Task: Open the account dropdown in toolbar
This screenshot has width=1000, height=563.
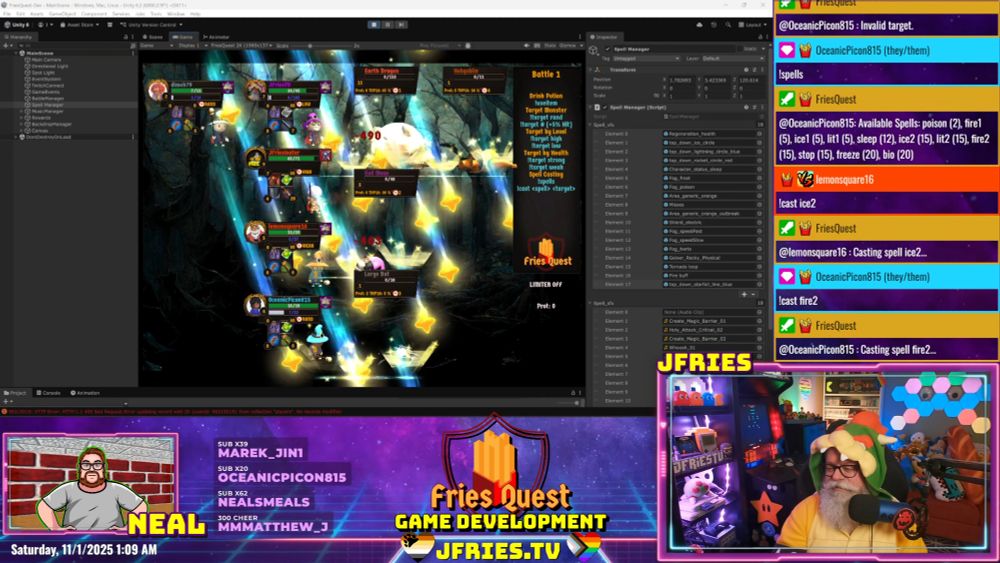Action: (x=45, y=25)
